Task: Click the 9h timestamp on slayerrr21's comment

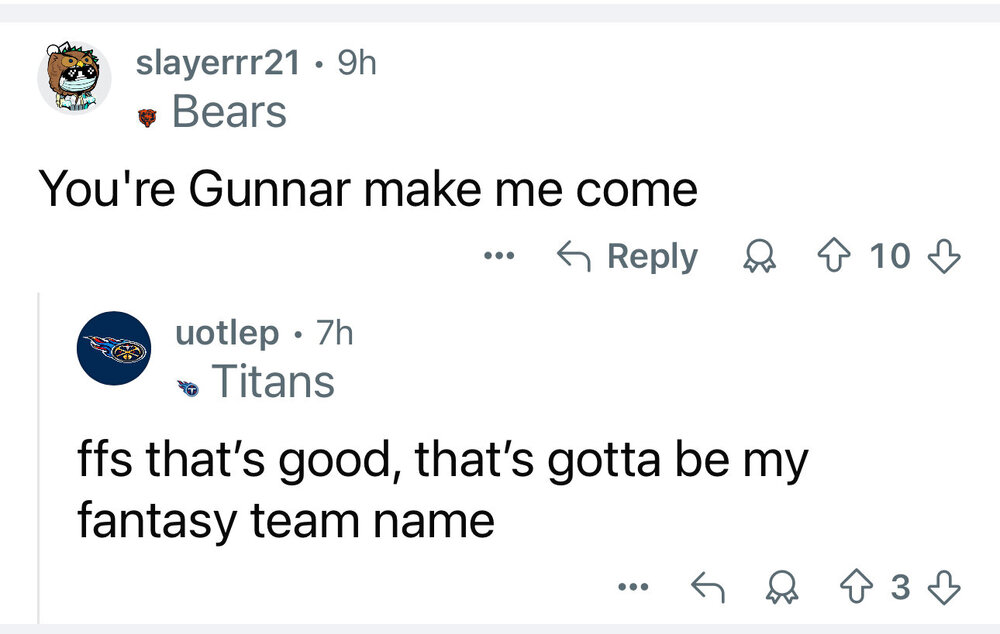Action: tap(356, 63)
